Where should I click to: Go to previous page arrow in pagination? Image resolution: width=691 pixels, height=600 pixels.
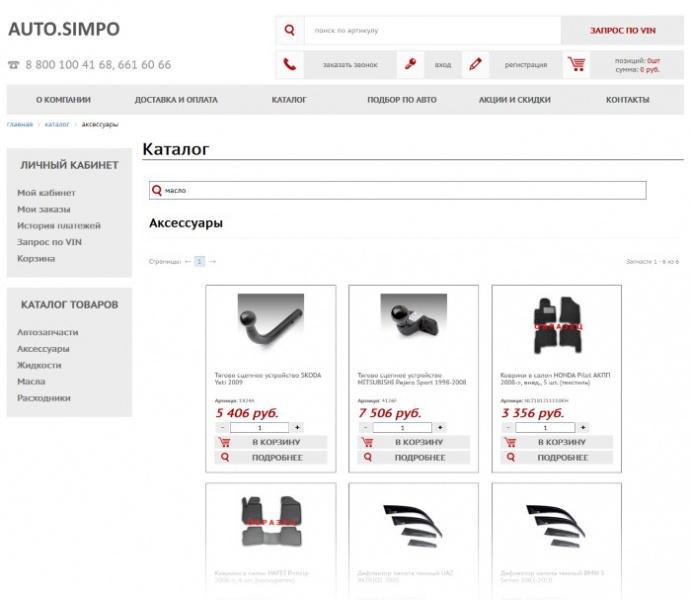tap(188, 261)
